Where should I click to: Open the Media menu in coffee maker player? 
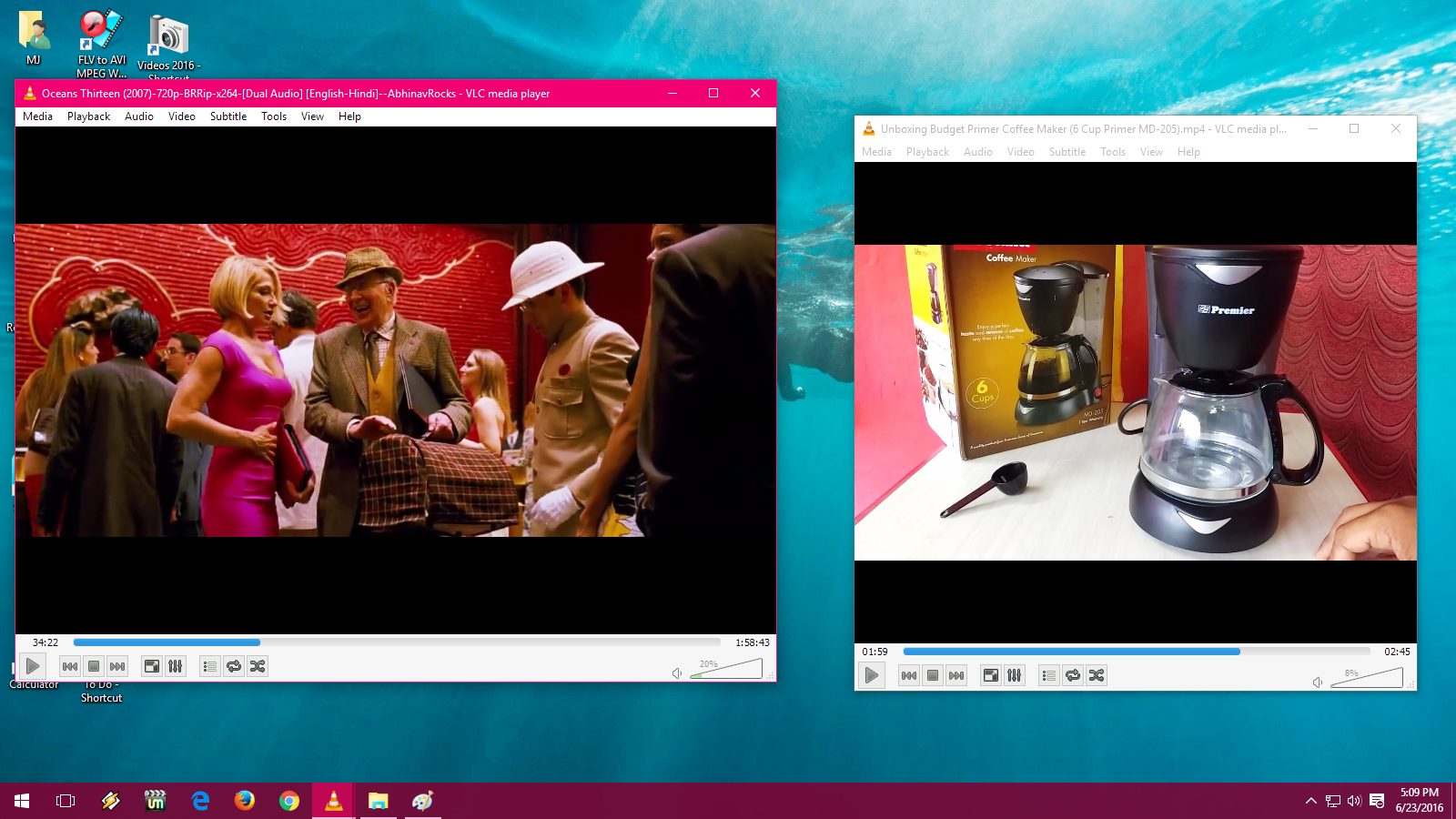click(x=875, y=152)
